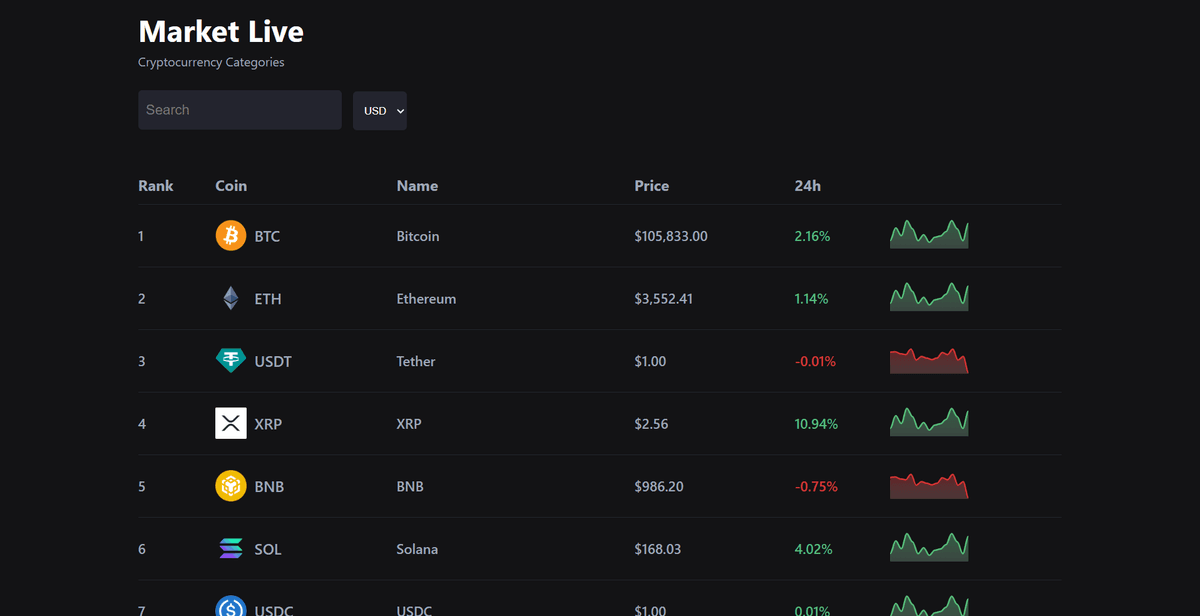Click the Solana SOL gradient logo
Viewport: 1200px width, 616px height.
231,548
